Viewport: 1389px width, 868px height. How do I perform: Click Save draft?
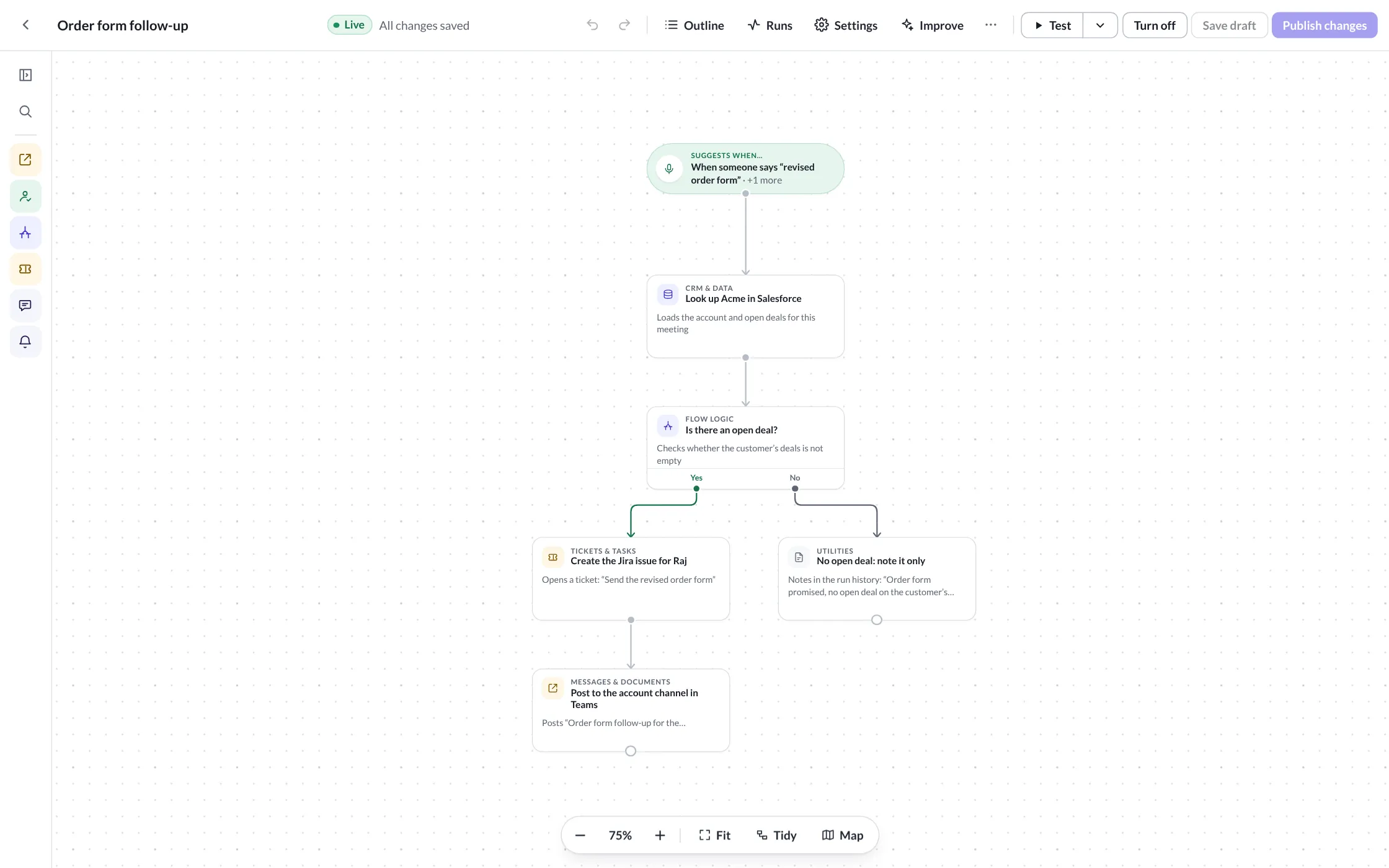tap(1229, 25)
